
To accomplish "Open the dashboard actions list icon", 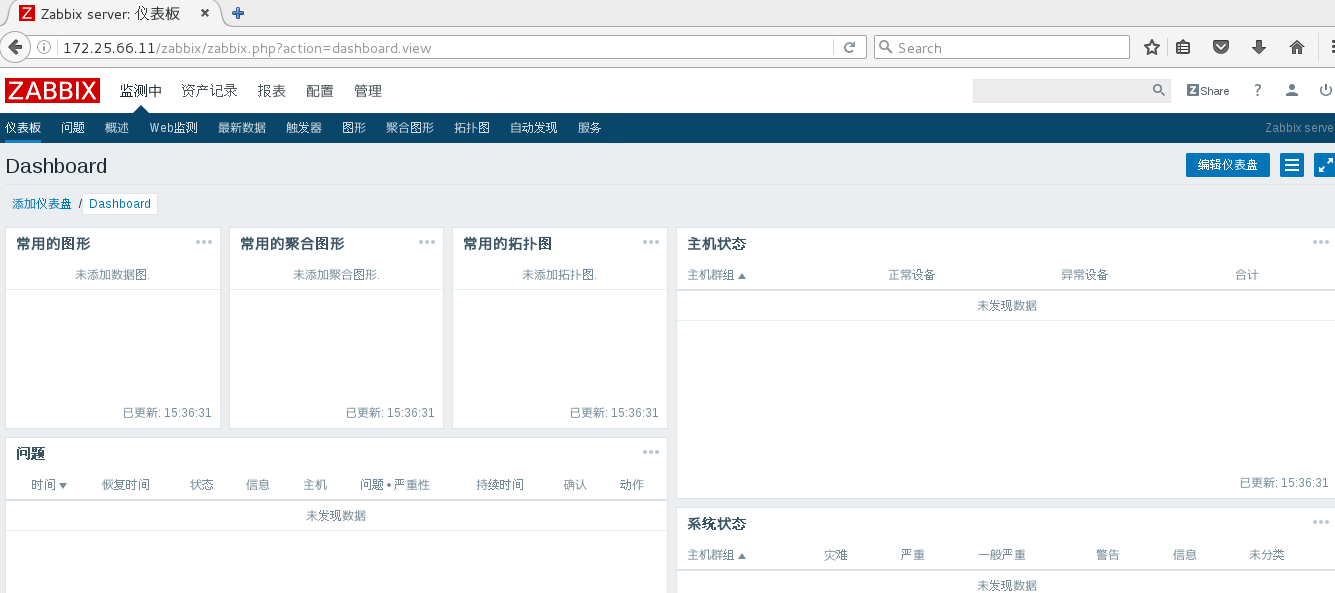I will pos(1292,165).
